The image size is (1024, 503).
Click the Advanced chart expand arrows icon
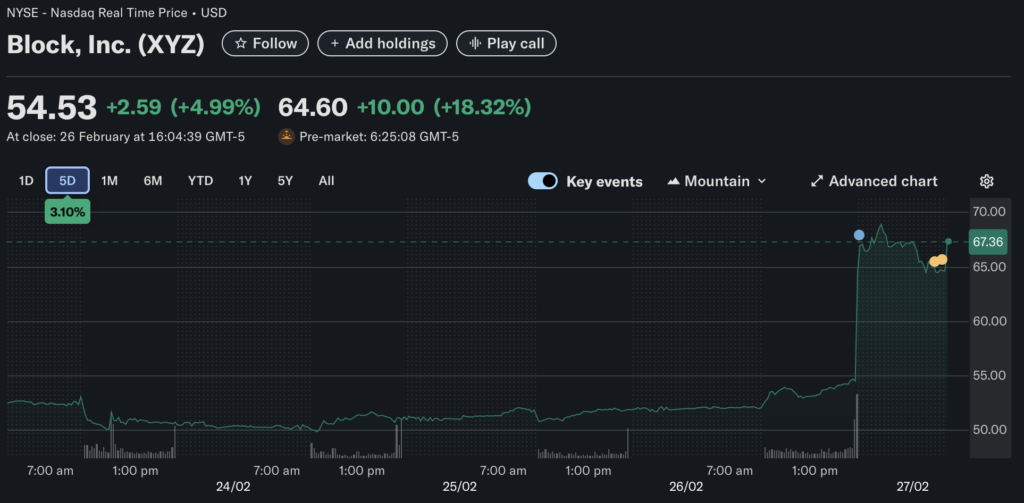[817, 181]
